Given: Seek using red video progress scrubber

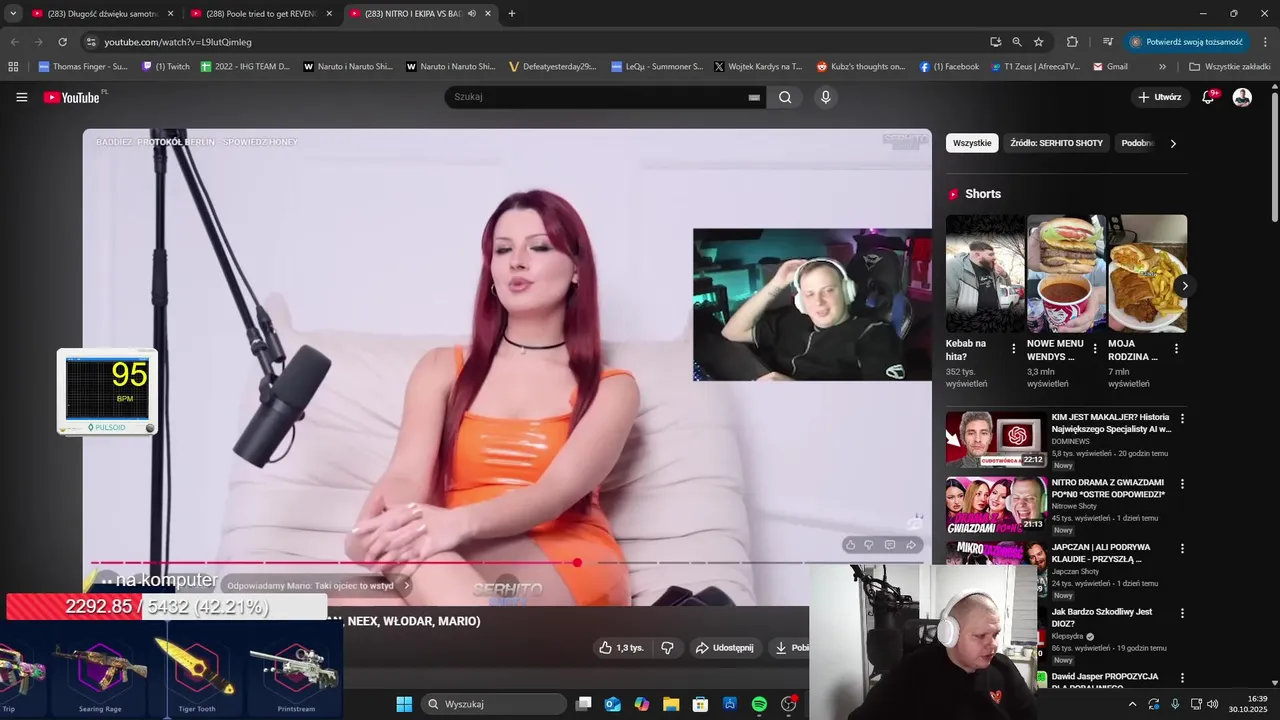Looking at the screenshot, I should 577,563.
